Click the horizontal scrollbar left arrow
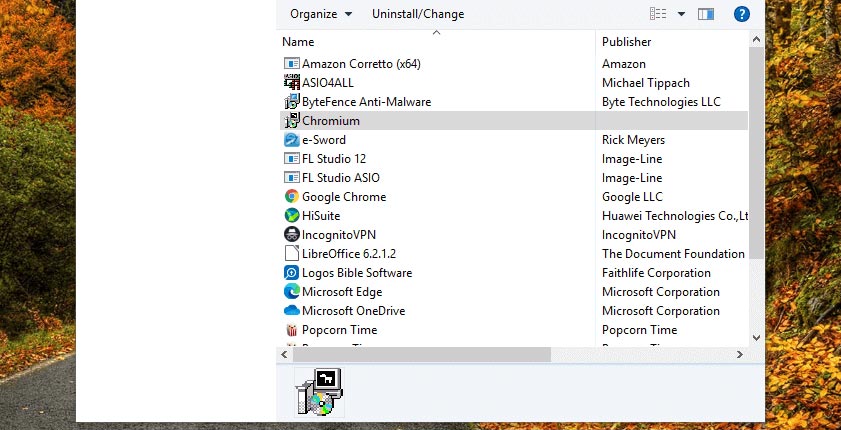Image resolution: width=841 pixels, height=430 pixels. (284, 354)
